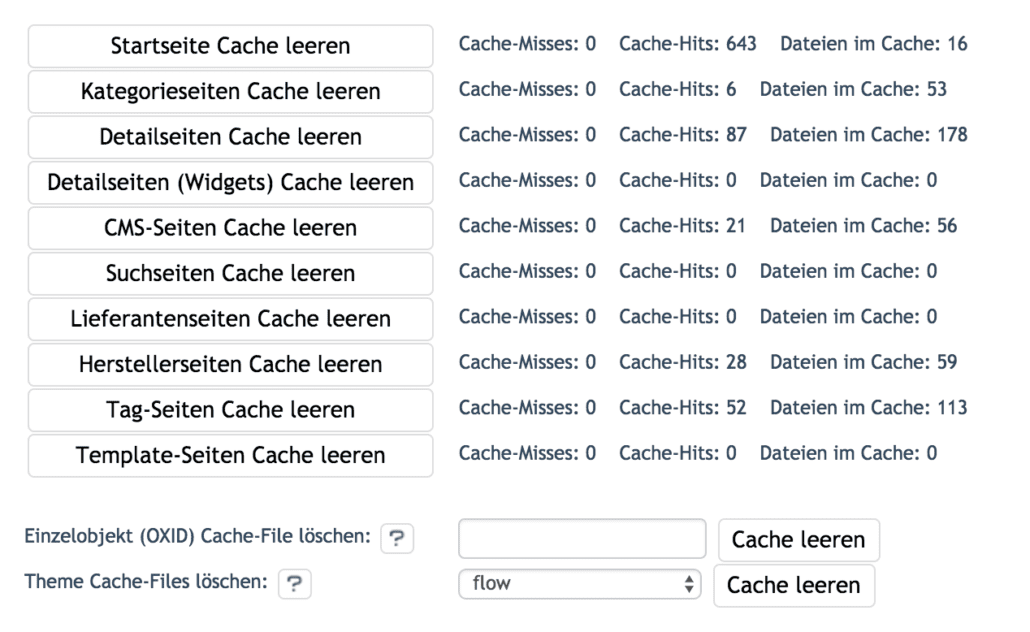Click Kategorieseiten Cache leeren button

(231, 91)
